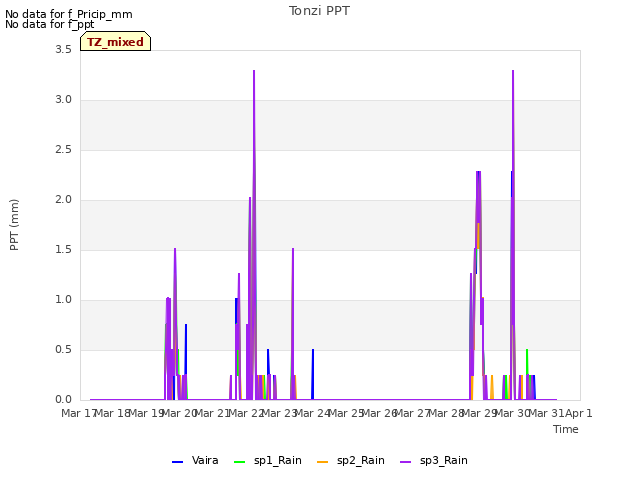Click the Mar 30 x-axis label
Screen dimensions: 640x480
512,413
